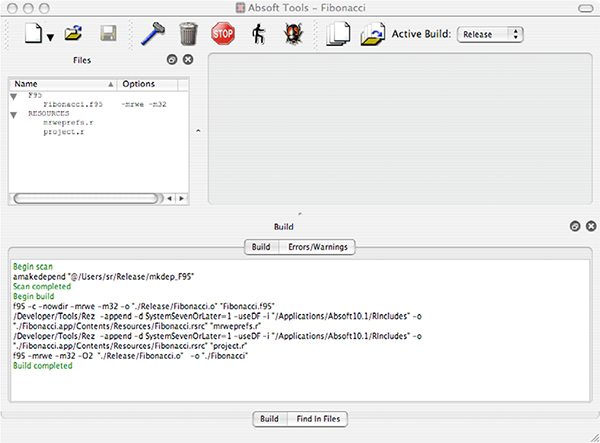Collapse the F95 group triangle
The width and height of the screenshot is (600, 443).
[14, 96]
